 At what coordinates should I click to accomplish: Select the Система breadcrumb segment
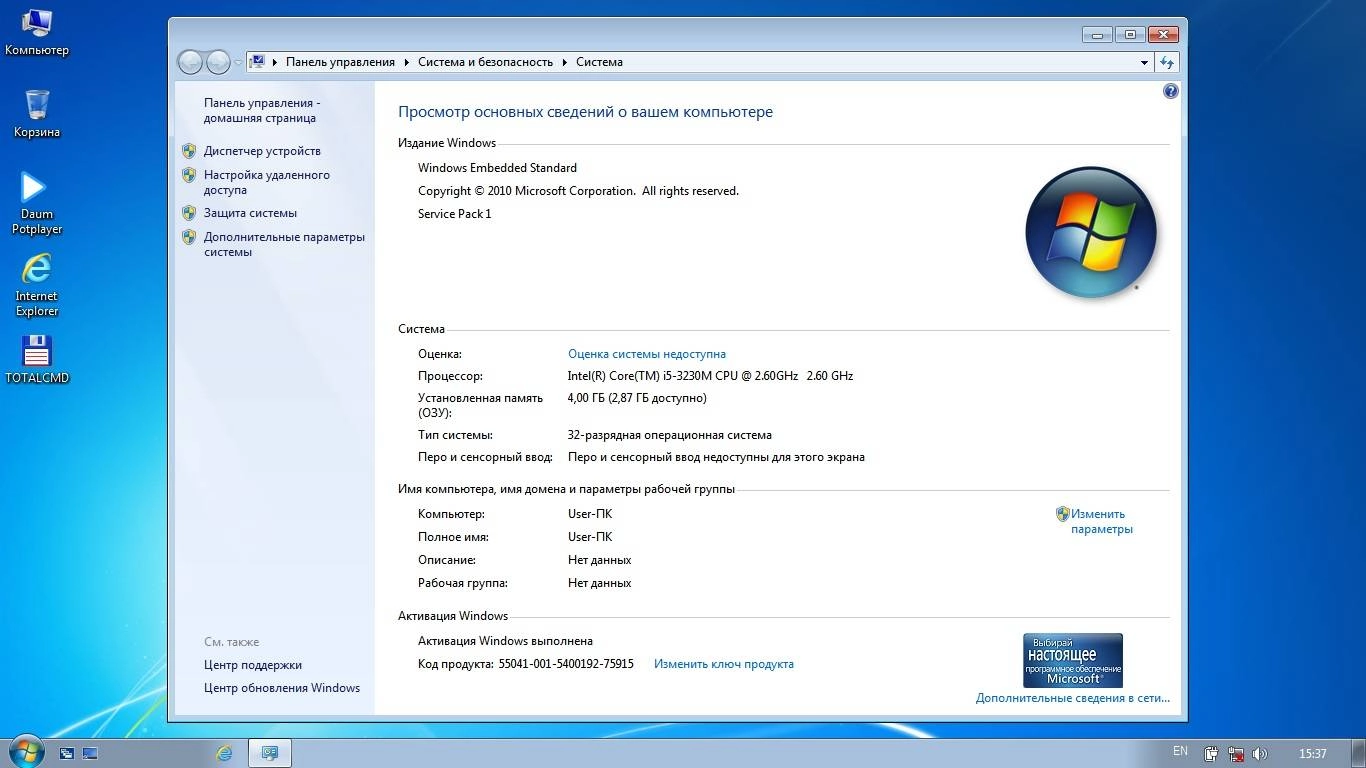(x=599, y=62)
